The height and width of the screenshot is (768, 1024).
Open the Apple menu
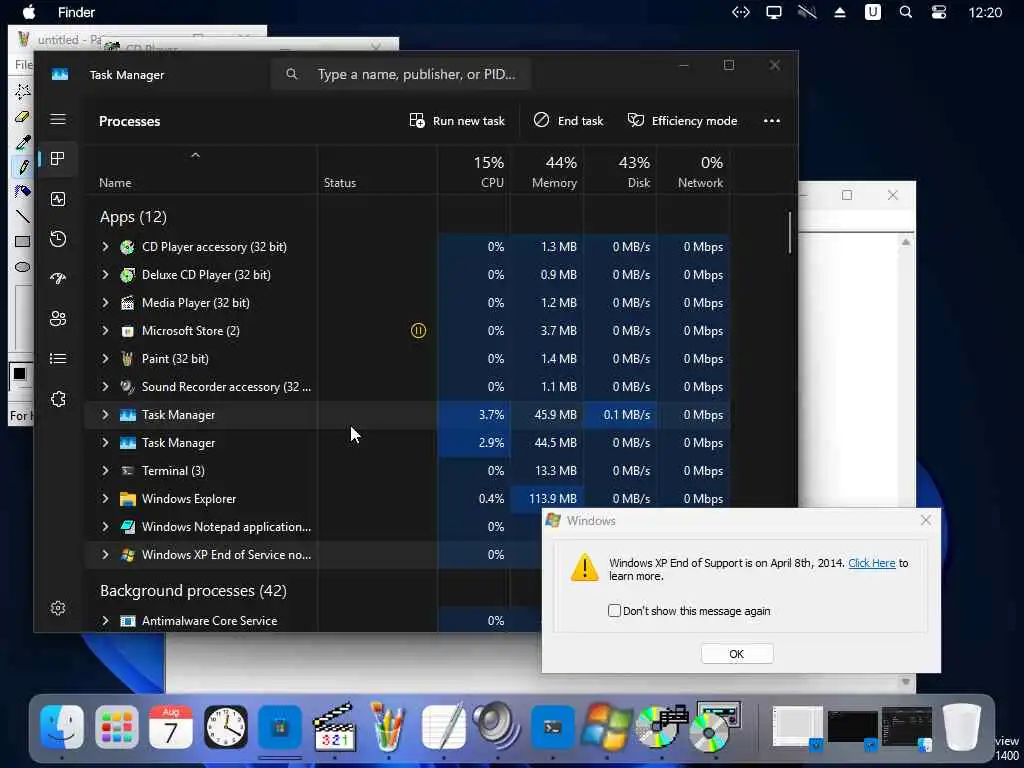coord(29,12)
